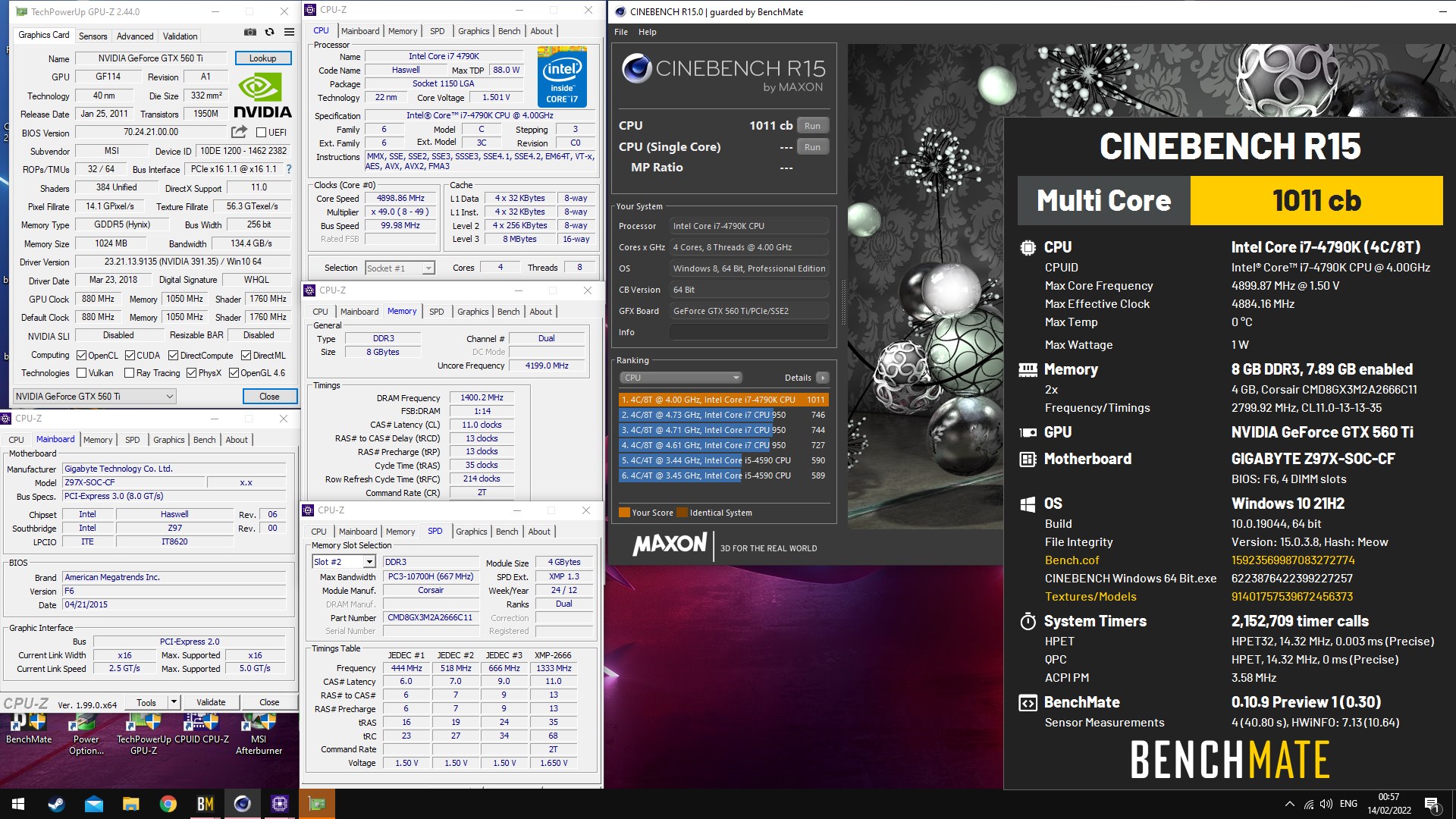The image size is (1456, 819).
Task: Click the BIOS share/export arrow icon
Action: click(240, 131)
